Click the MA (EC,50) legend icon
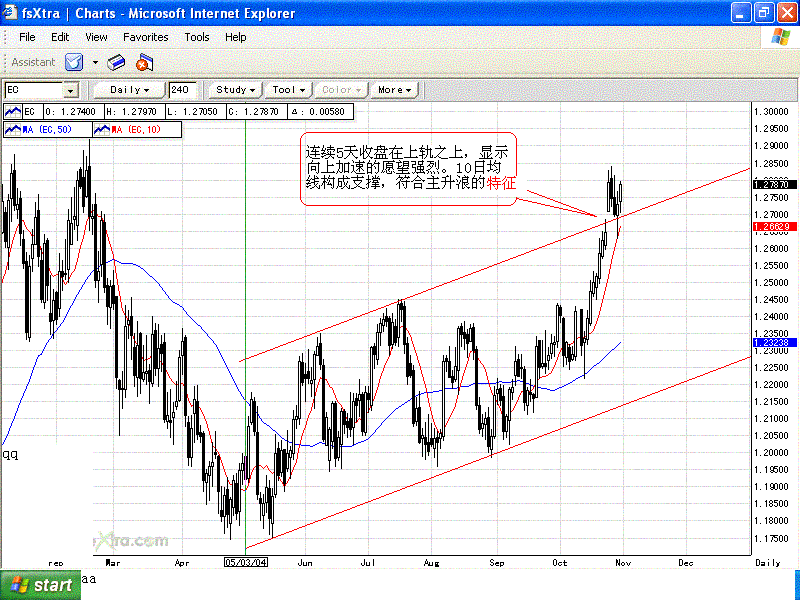This screenshot has width=800, height=600. click(13, 129)
